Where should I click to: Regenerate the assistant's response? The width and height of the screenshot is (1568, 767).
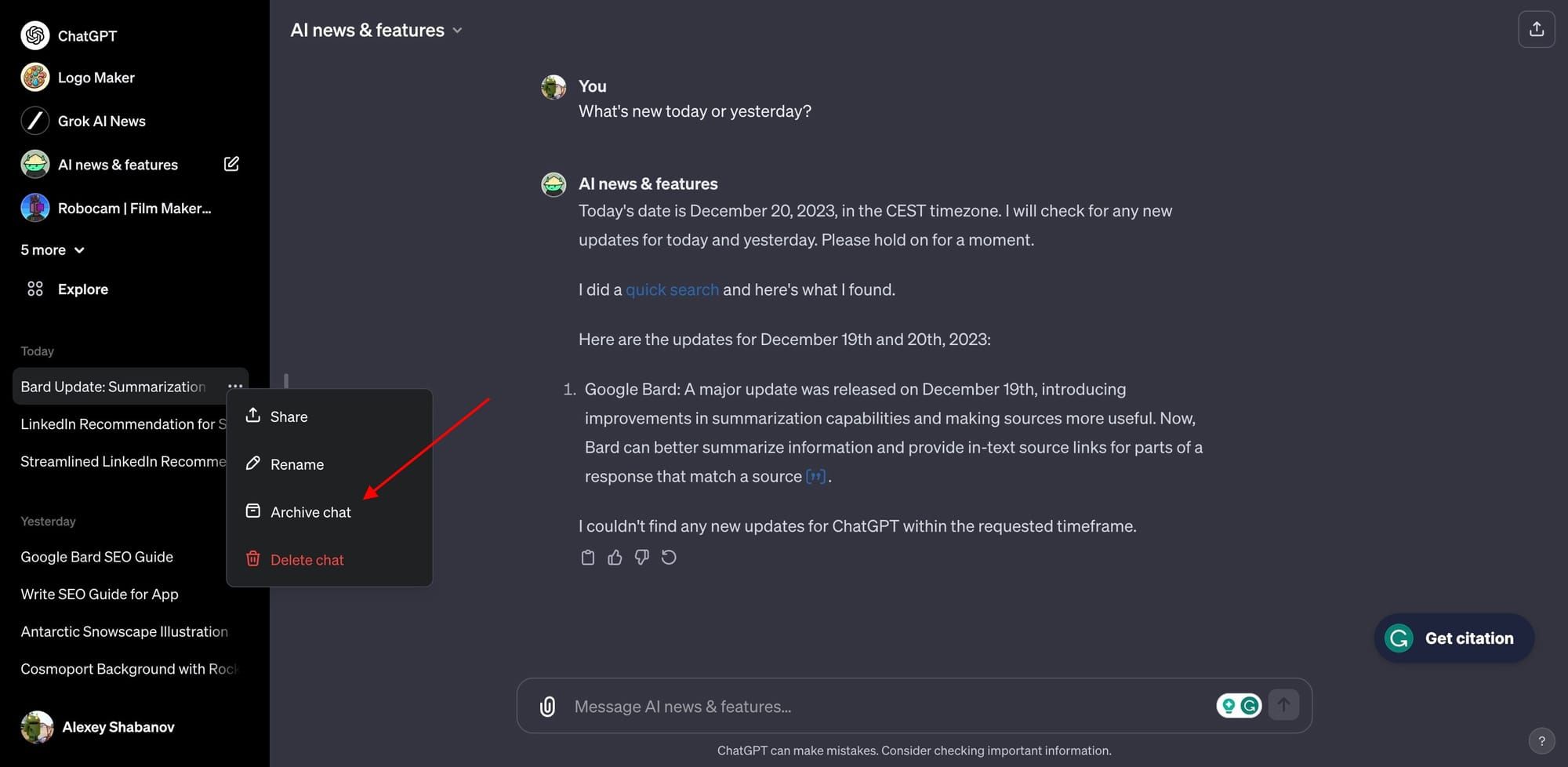click(x=668, y=557)
